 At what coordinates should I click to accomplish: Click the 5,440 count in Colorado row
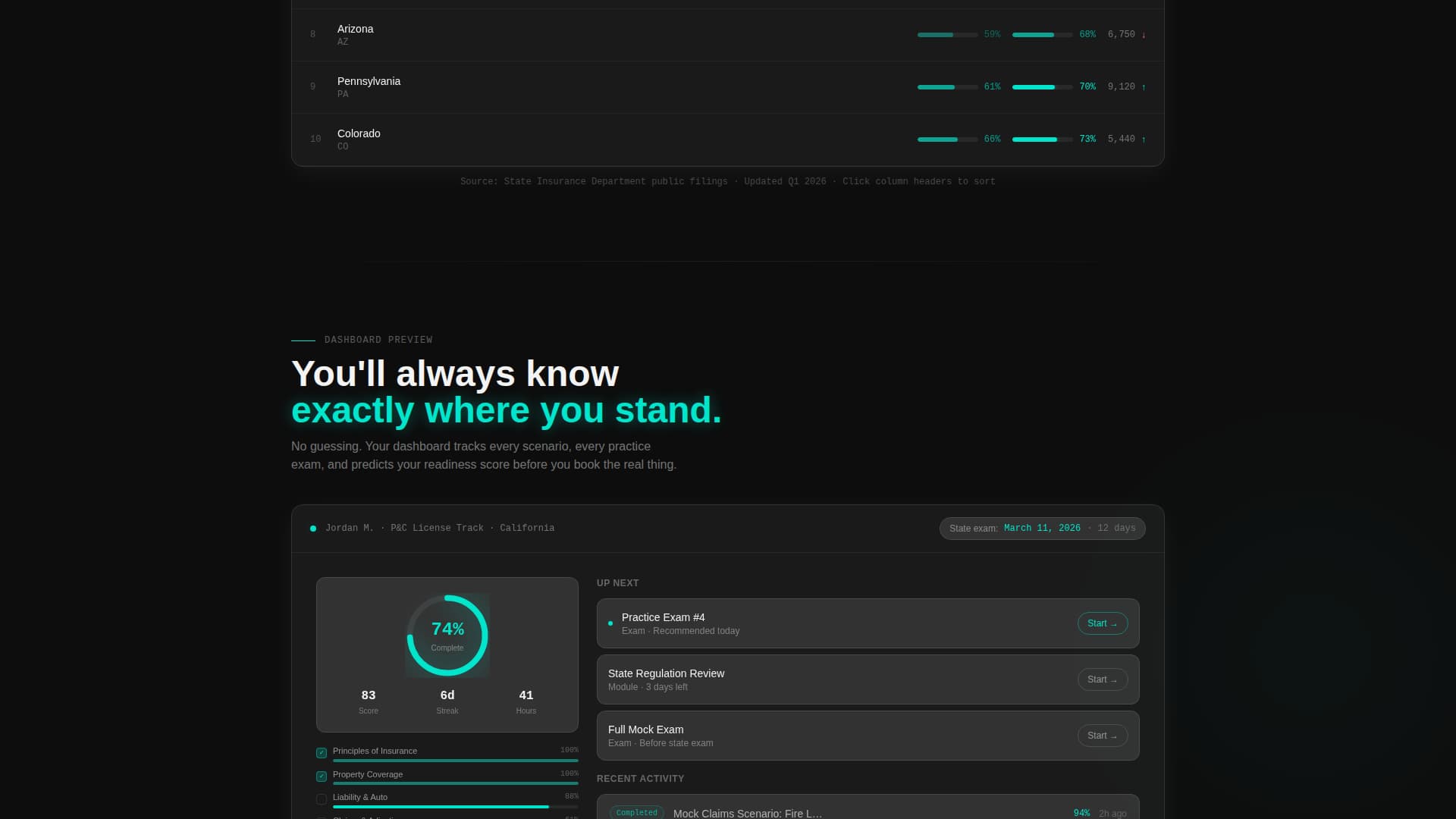click(x=1122, y=140)
